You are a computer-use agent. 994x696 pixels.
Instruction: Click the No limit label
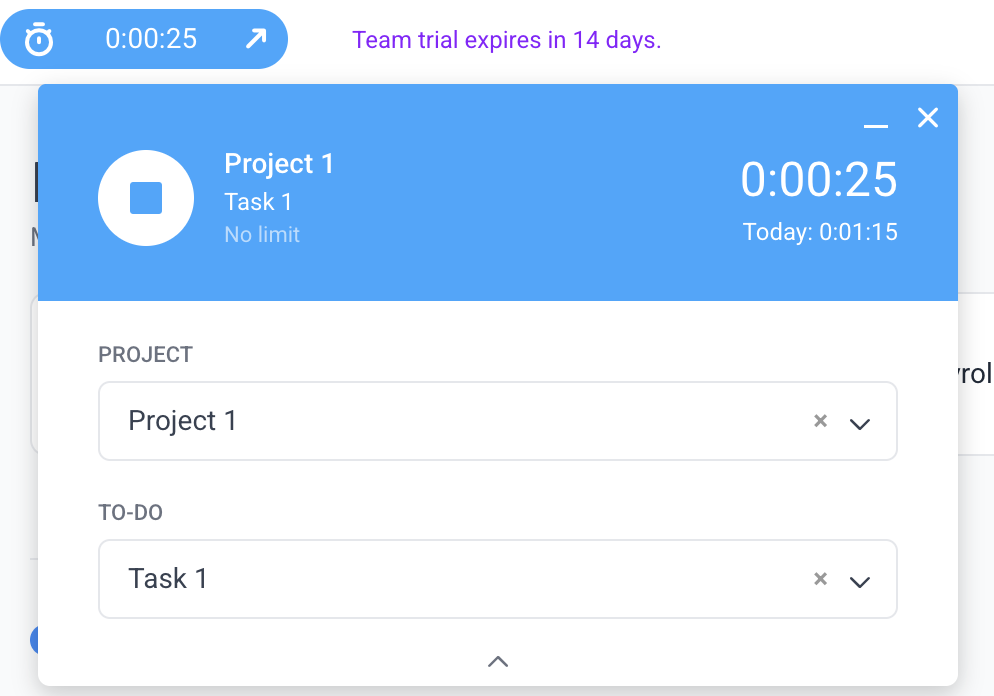click(262, 235)
